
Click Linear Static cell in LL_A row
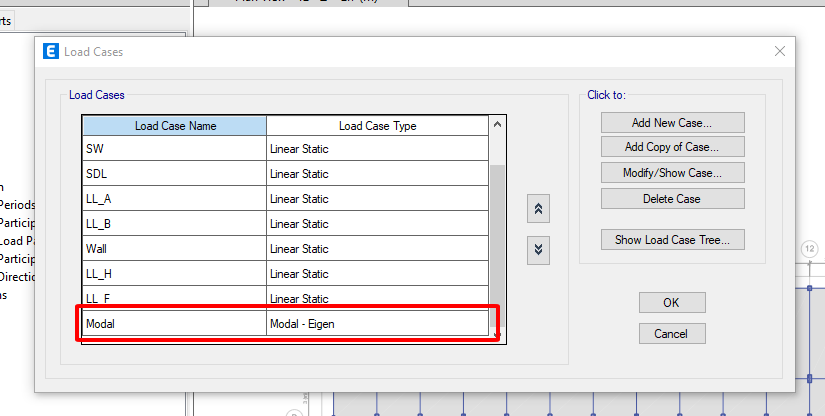(378, 199)
